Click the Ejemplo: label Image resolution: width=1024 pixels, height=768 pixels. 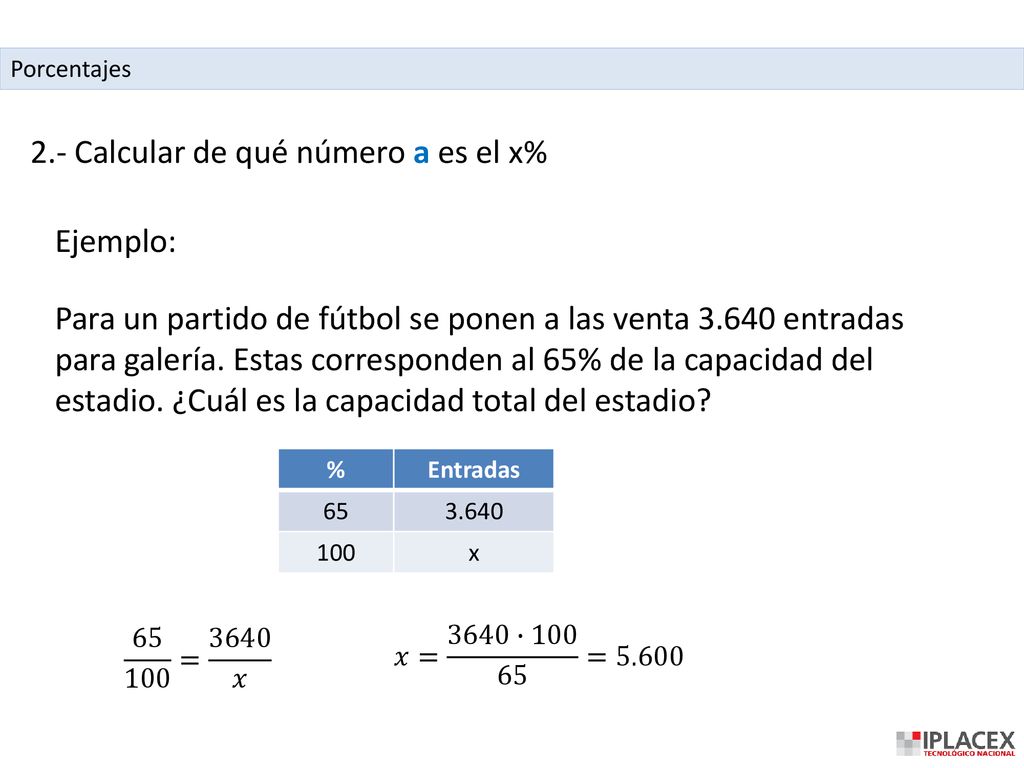[x=116, y=242]
